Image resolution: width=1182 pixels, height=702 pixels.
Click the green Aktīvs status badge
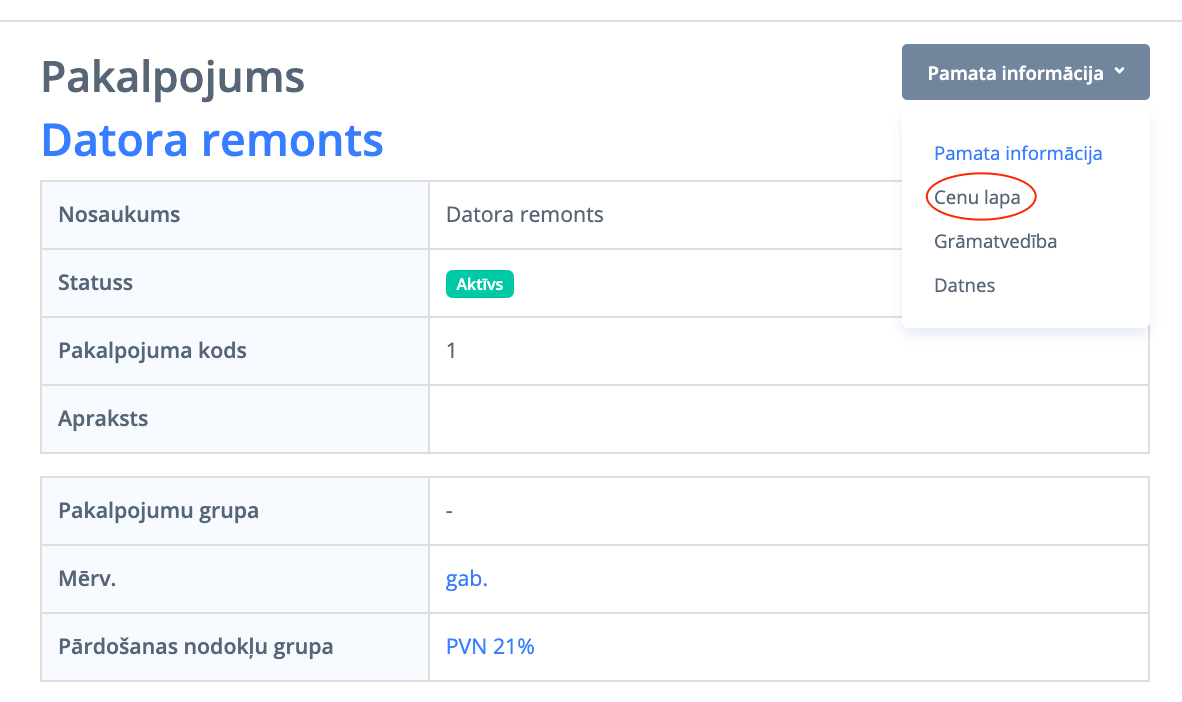[x=479, y=284]
